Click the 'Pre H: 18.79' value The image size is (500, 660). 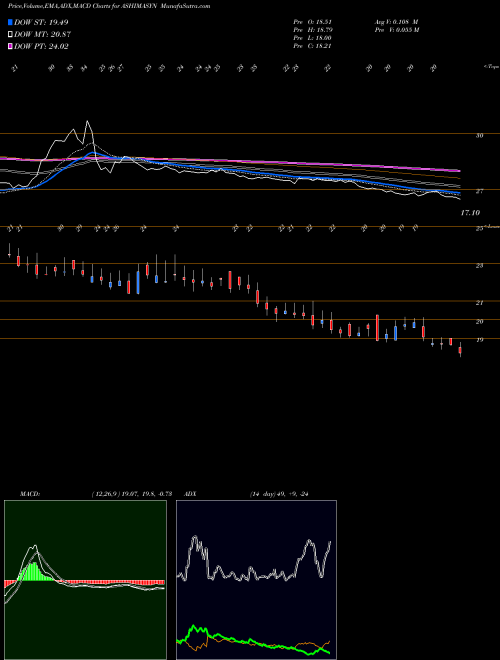click(x=314, y=30)
